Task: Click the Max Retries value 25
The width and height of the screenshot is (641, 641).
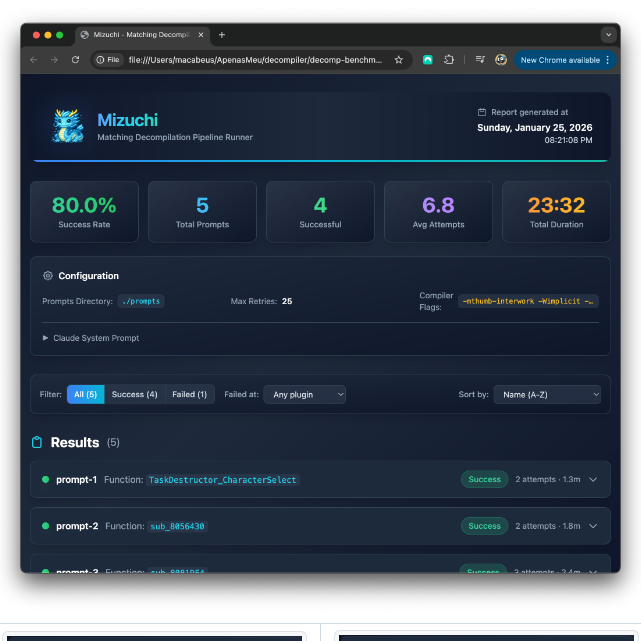Action: (x=287, y=301)
